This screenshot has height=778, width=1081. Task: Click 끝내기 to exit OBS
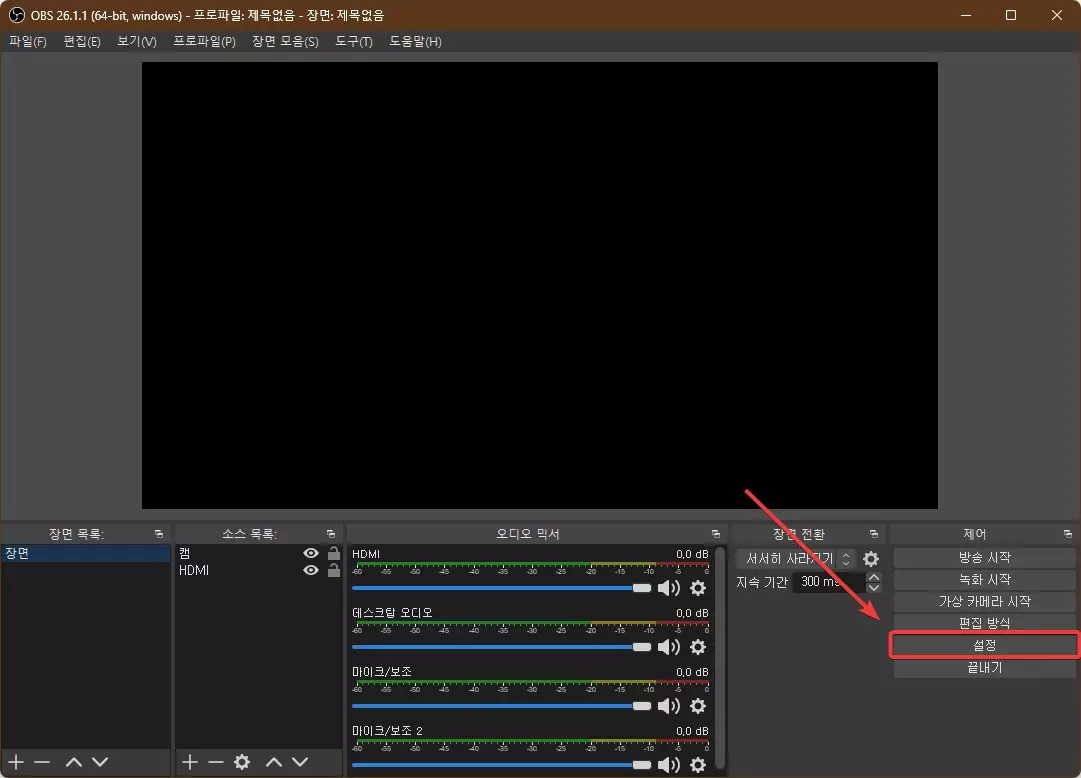(984, 668)
